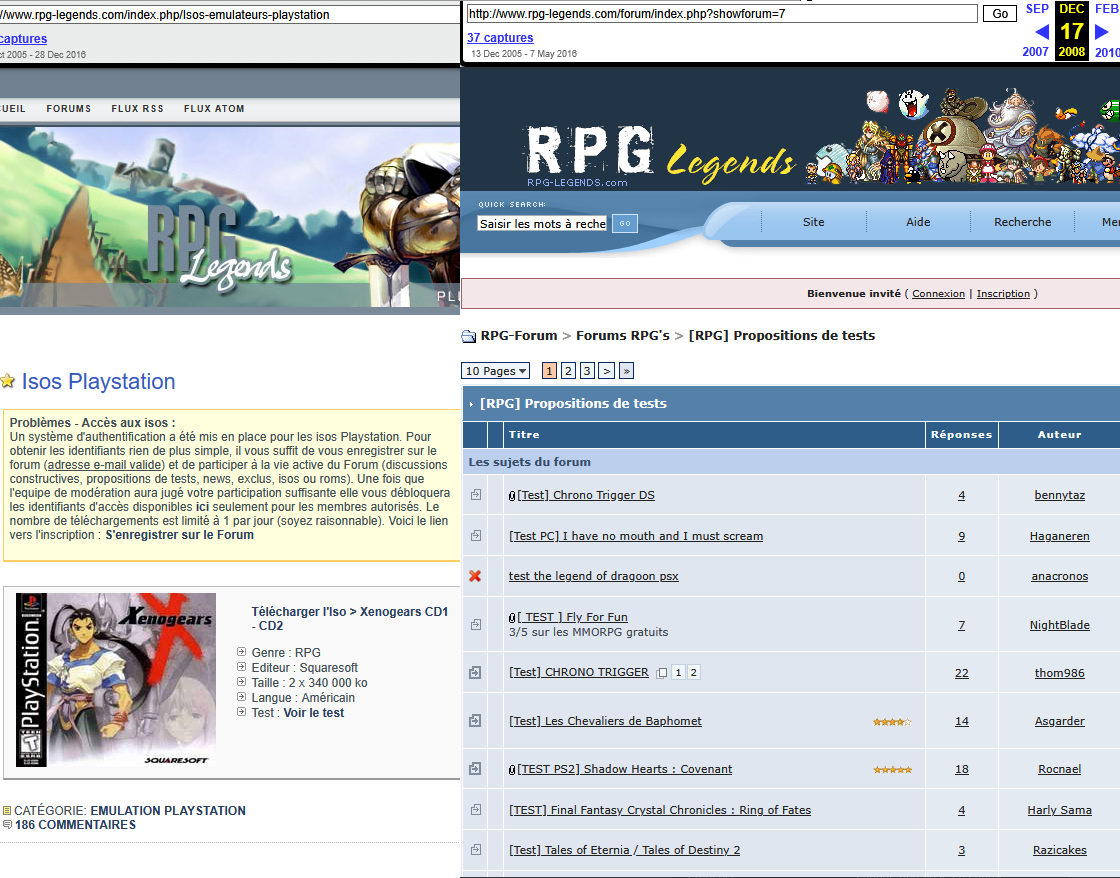Viewport: 1120px width, 878px height.
Task: Select FLUX RSS in the navigation bar
Action: (x=138, y=109)
